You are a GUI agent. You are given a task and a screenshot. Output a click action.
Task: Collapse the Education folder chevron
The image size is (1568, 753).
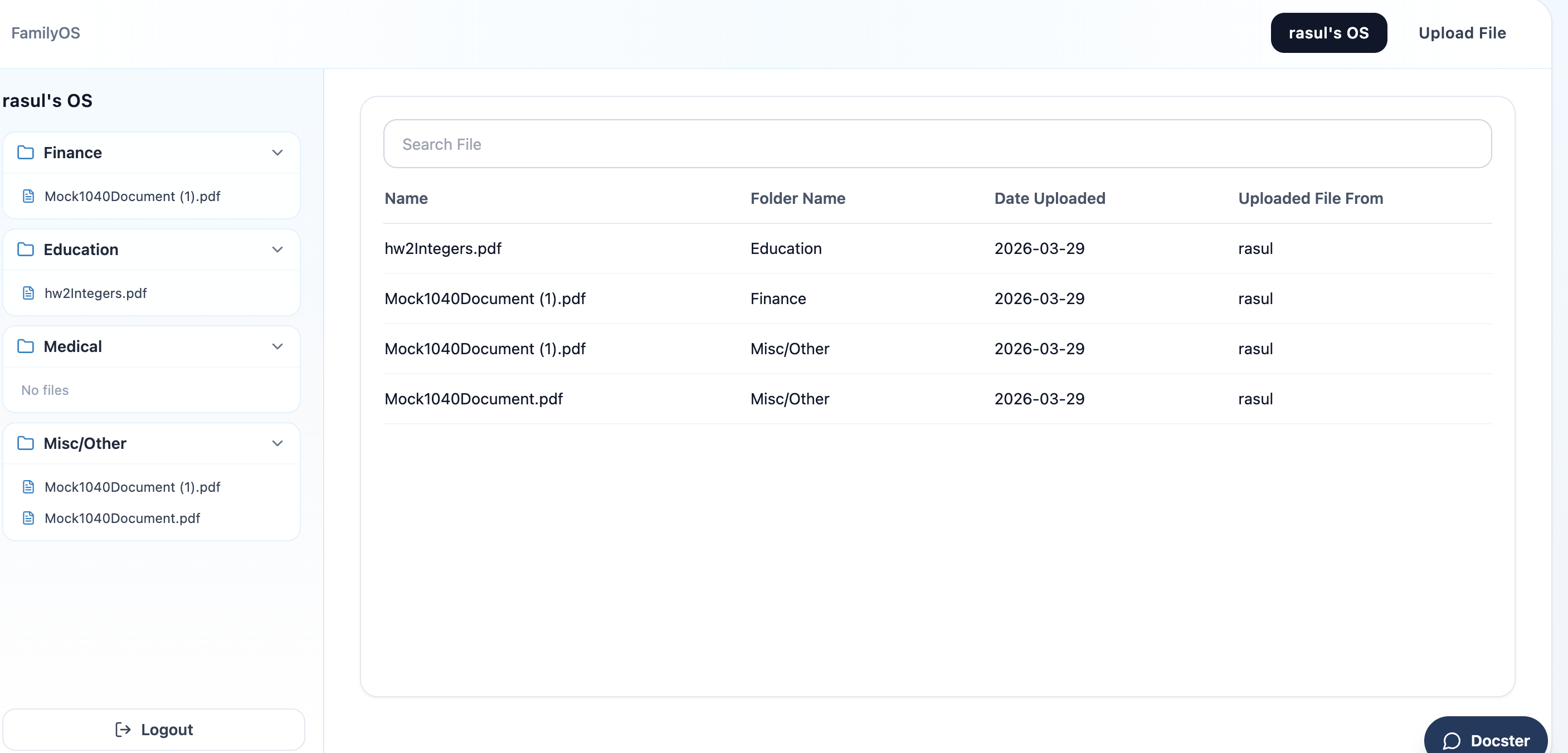(x=277, y=249)
